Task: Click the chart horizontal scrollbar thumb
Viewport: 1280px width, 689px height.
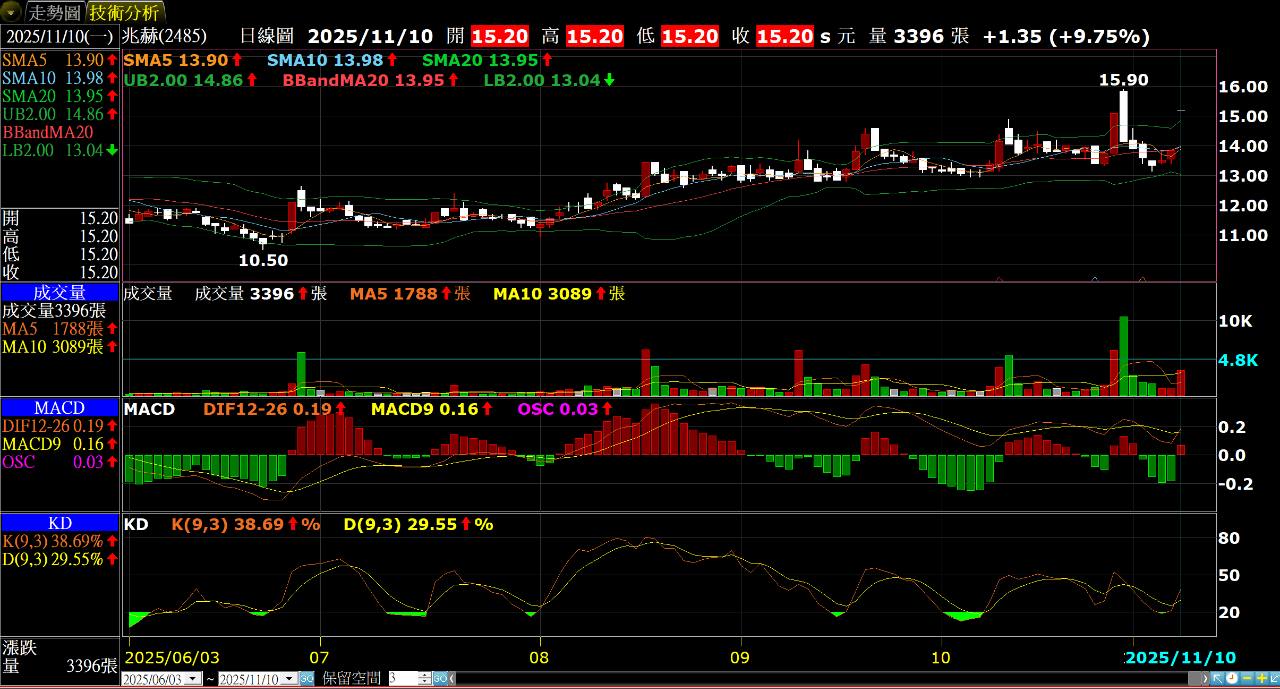Action: tap(1194, 678)
